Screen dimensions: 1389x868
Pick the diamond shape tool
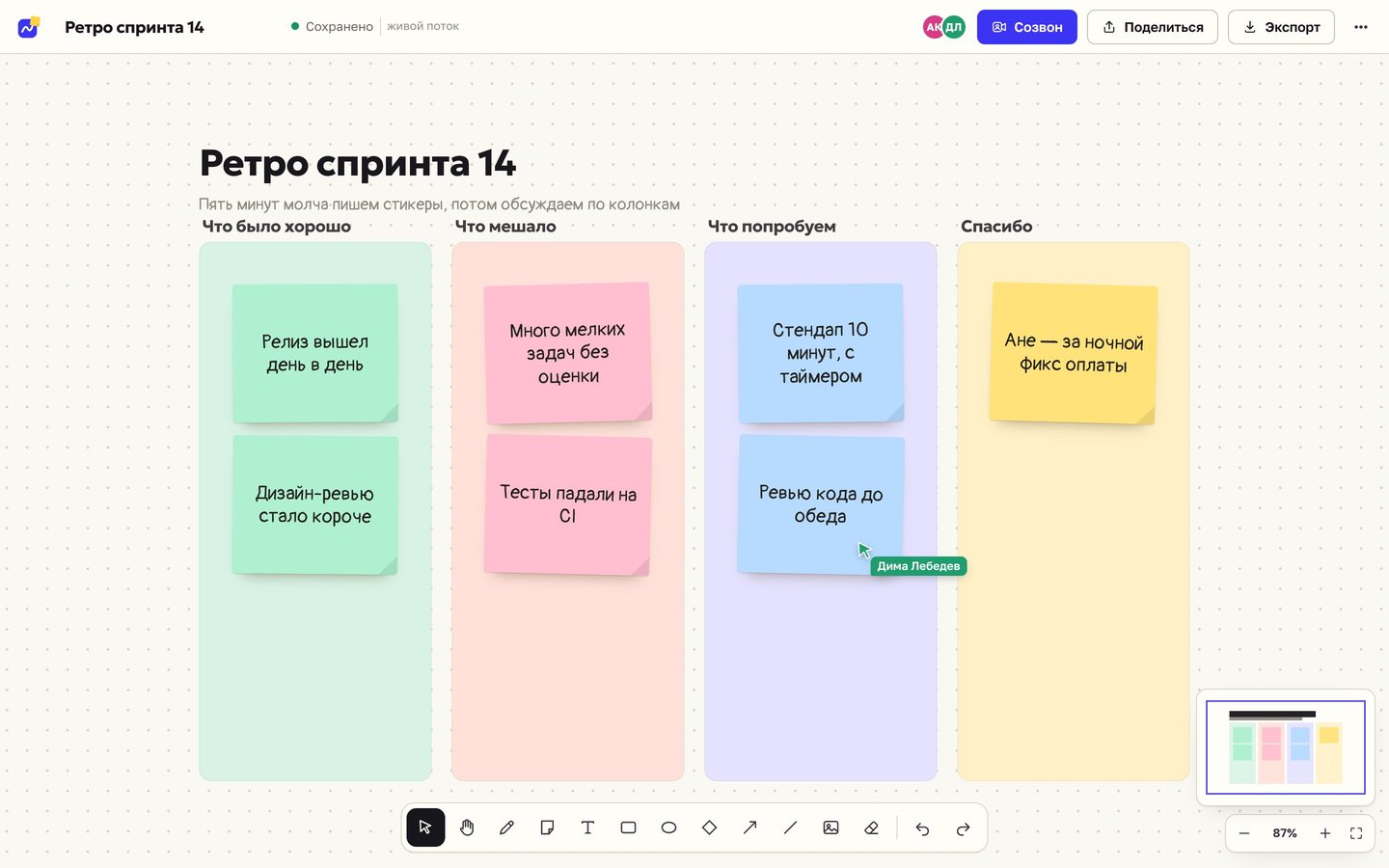[x=710, y=827]
